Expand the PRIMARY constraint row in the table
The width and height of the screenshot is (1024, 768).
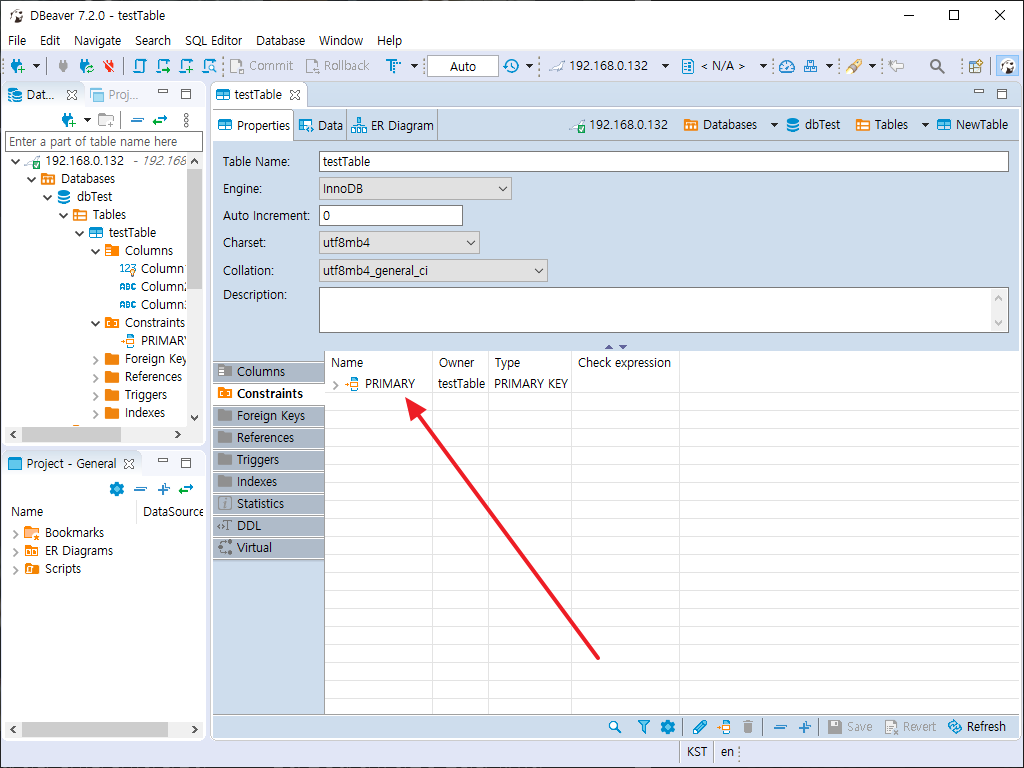tap(336, 385)
